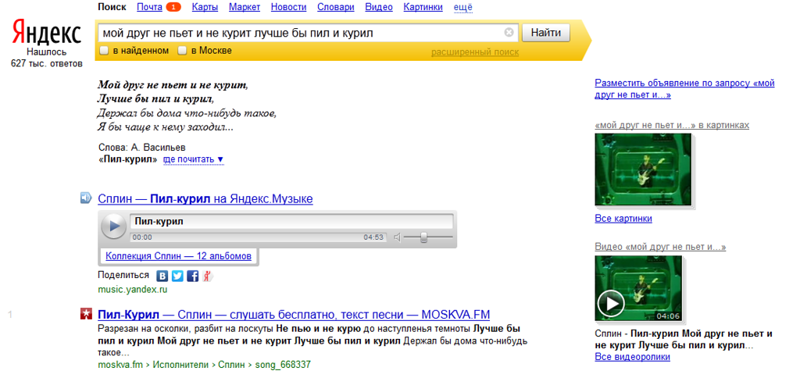The image size is (800, 378).
Task: Open the Словари tab
Action: tap(336, 7)
